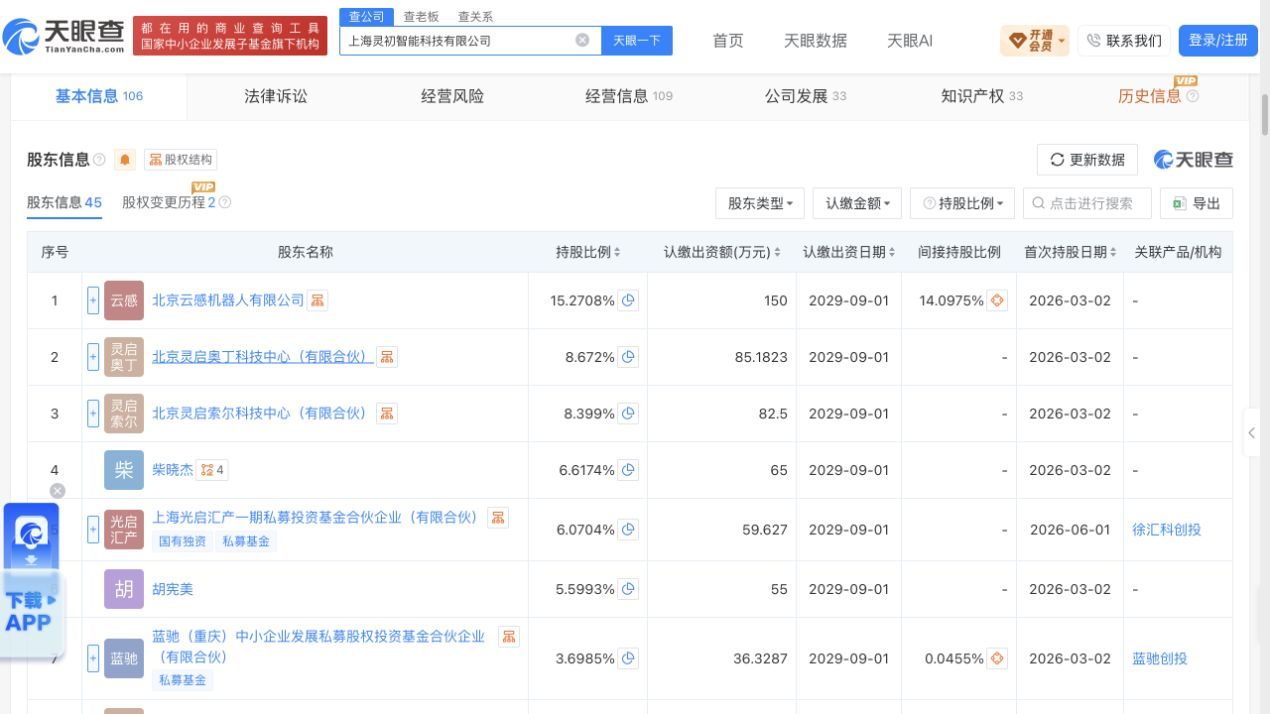Click the related companies icon beside 柴晓杰

coord(213,470)
